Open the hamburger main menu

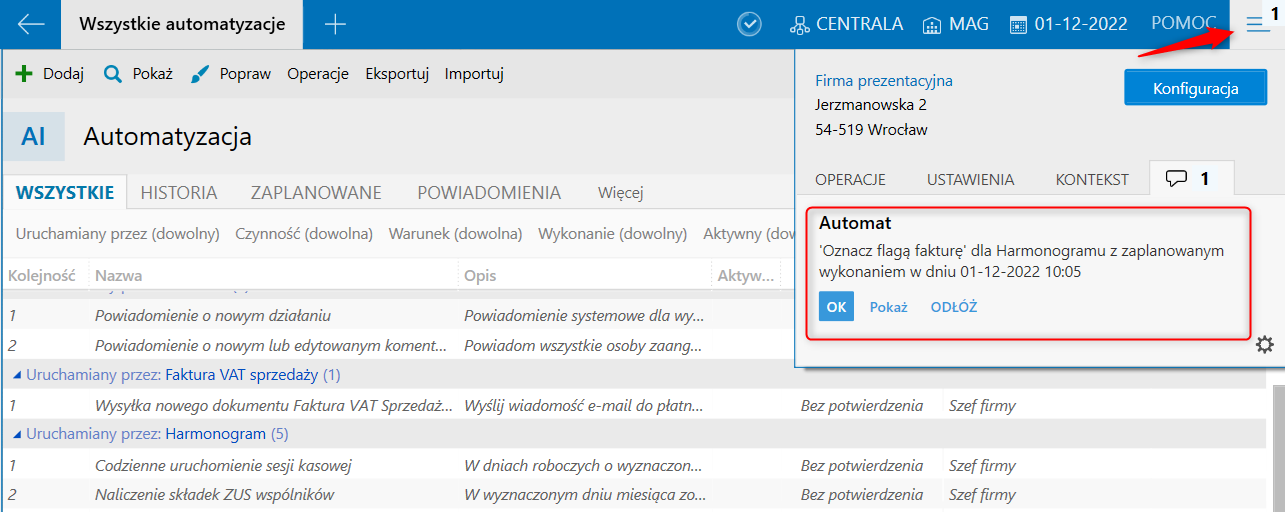tap(1258, 25)
